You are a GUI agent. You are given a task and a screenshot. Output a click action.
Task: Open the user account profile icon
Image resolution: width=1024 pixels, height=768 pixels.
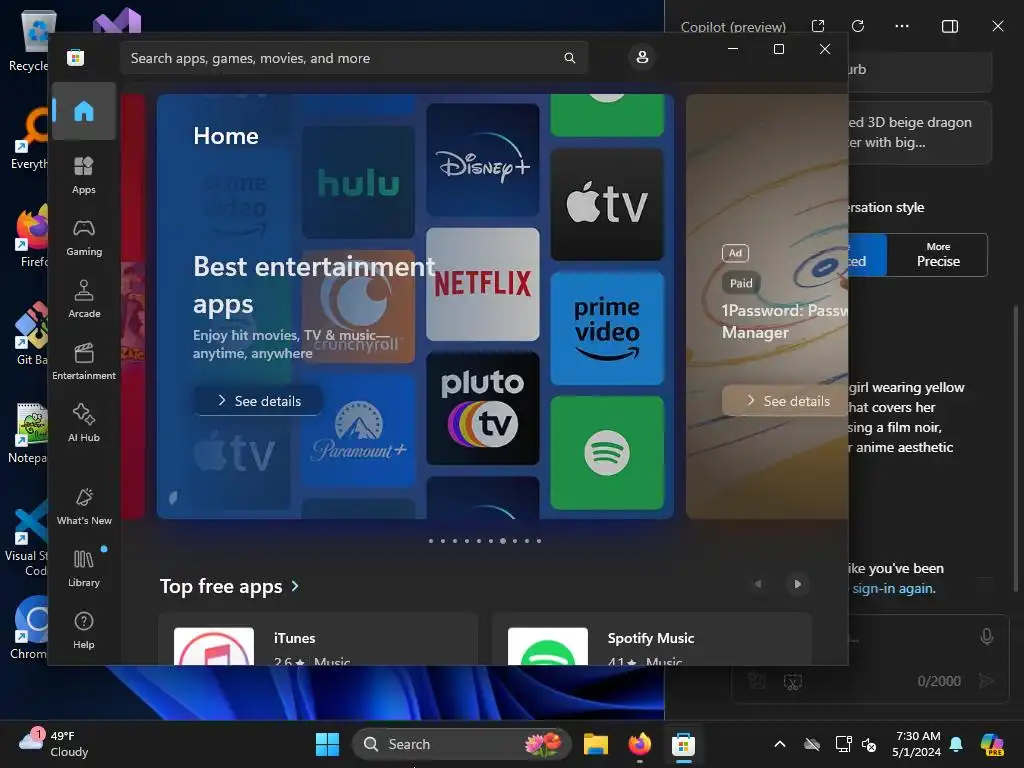(642, 57)
